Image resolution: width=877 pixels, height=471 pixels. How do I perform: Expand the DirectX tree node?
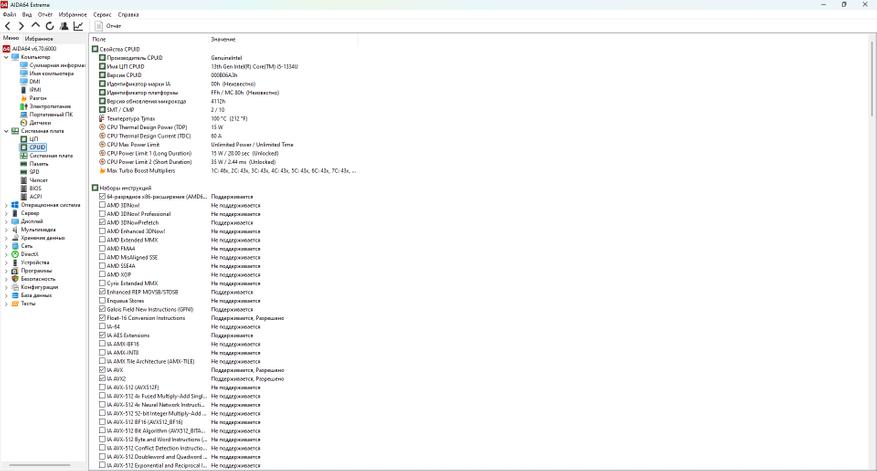coord(6,254)
